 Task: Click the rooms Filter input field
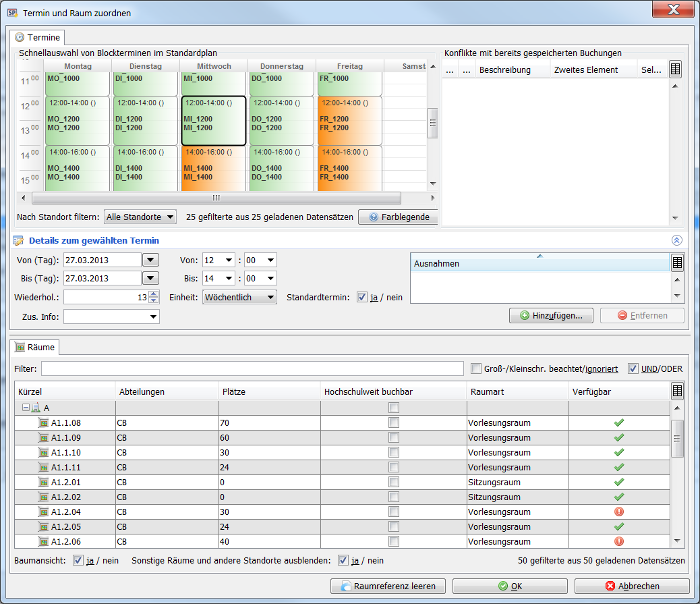pyautogui.click(x=252, y=368)
